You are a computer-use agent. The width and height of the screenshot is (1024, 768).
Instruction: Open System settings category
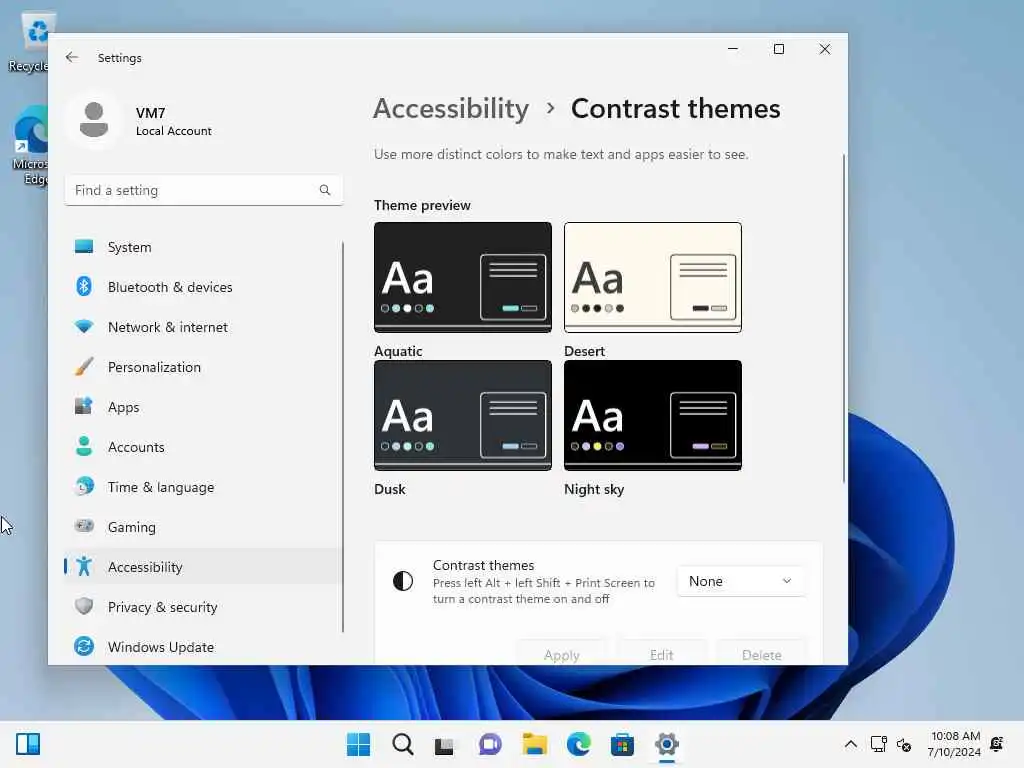(204, 247)
